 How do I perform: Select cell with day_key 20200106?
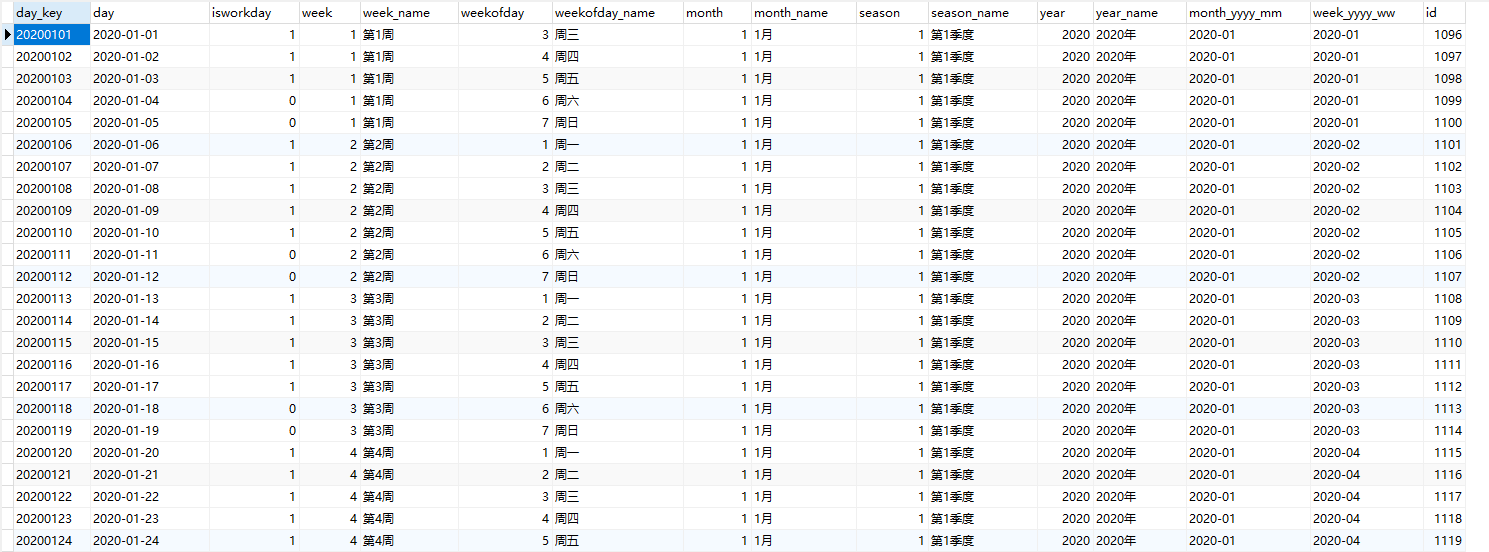[51, 145]
